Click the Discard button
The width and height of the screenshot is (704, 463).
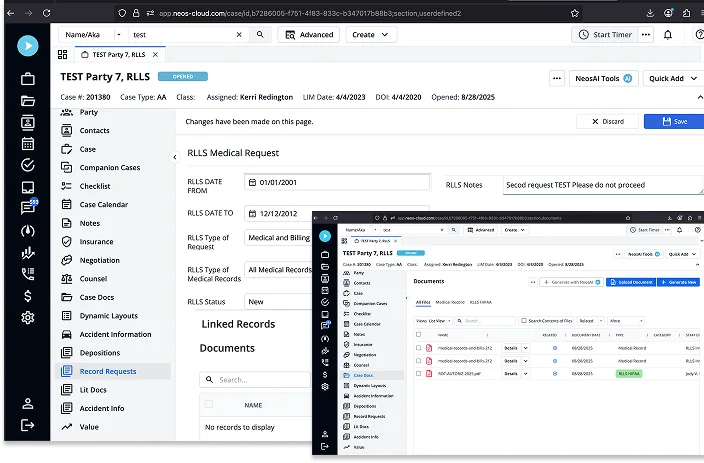coord(607,121)
